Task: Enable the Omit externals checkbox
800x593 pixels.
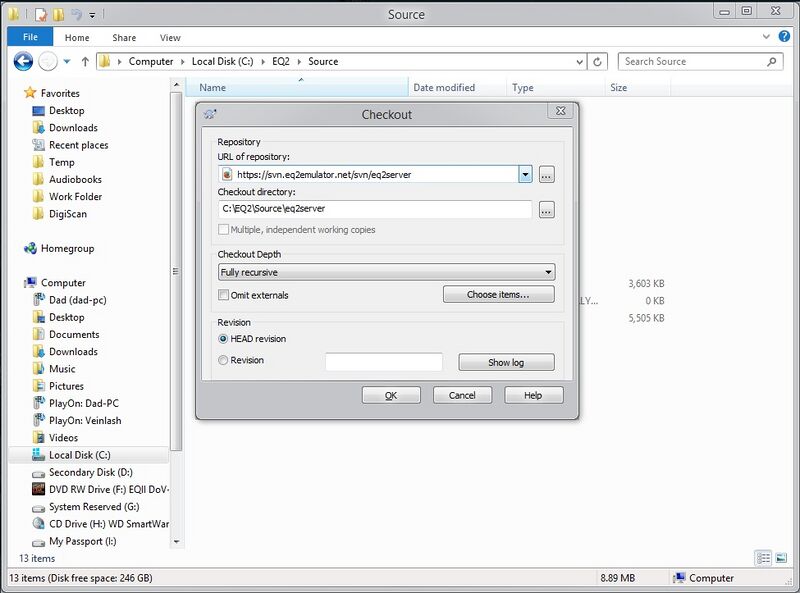Action: click(x=222, y=293)
